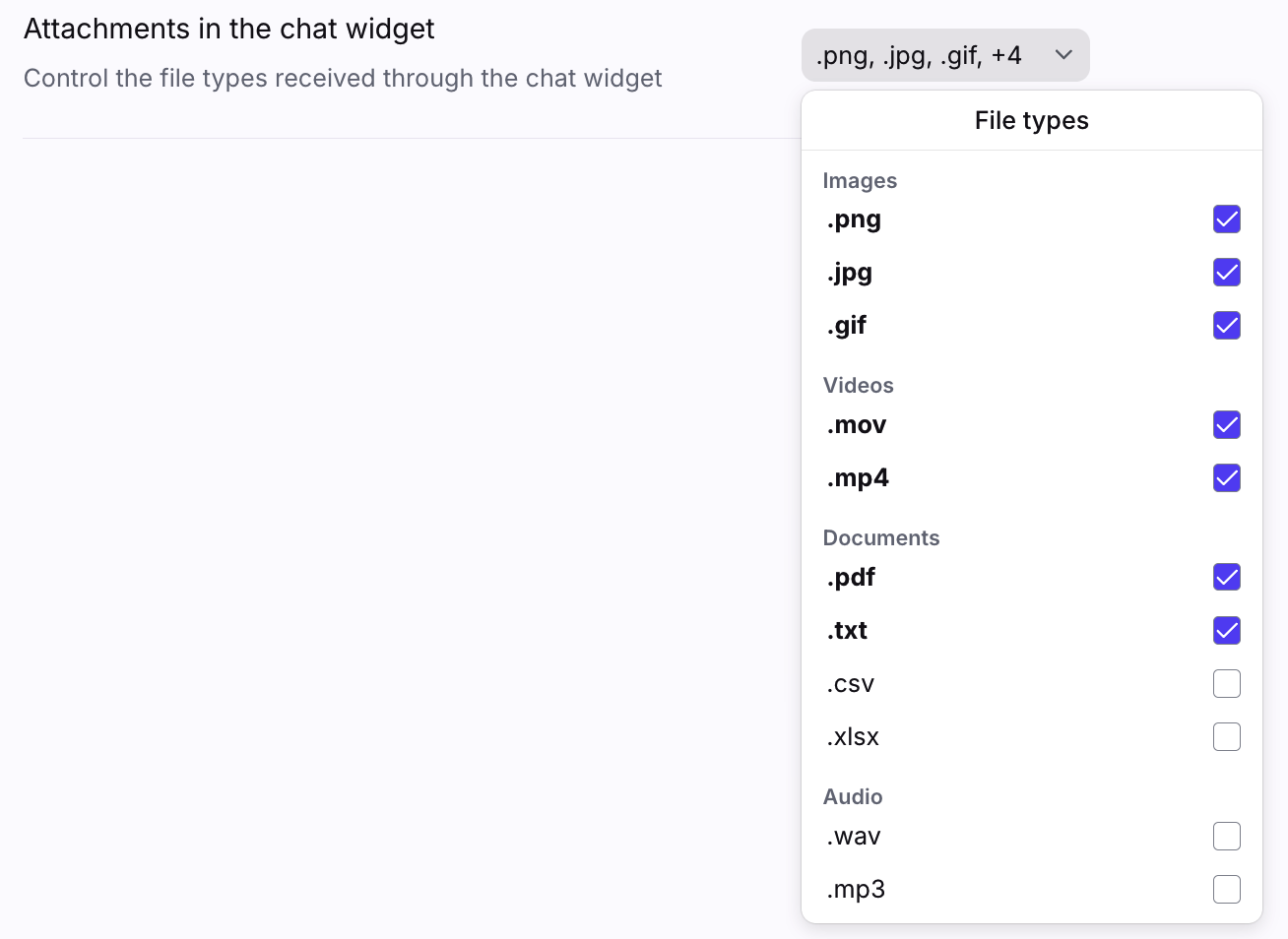Disable the .gif checkbox
This screenshot has height=939, width=1288.
pyautogui.click(x=1226, y=326)
